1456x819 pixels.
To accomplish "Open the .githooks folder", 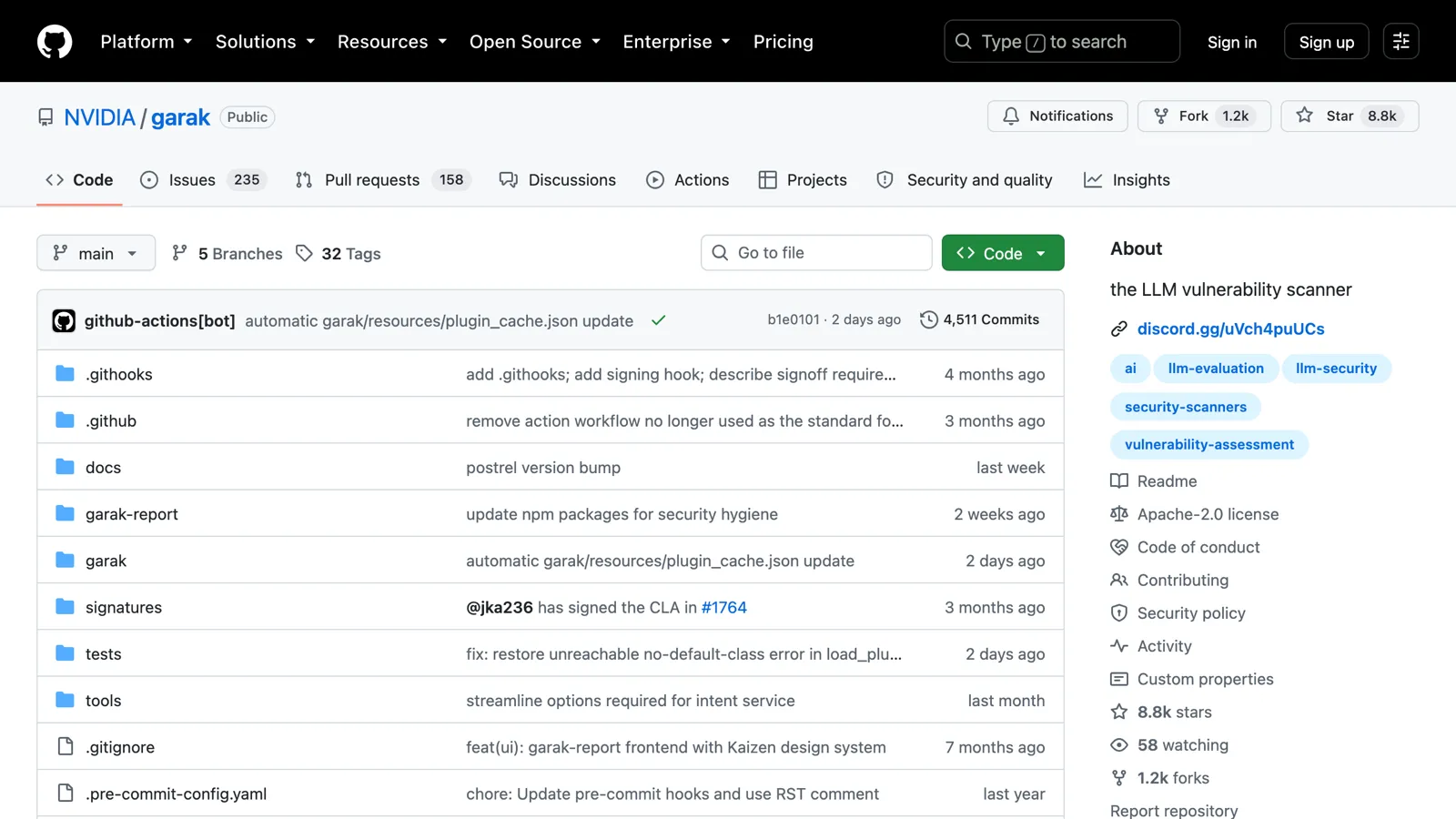I will [x=118, y=374].
